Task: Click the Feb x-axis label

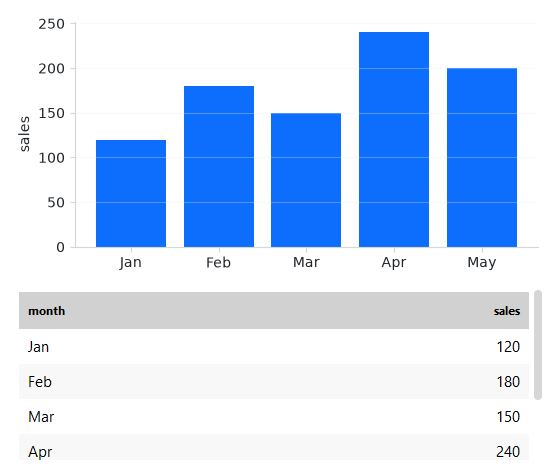Action: tap(218, 262)
